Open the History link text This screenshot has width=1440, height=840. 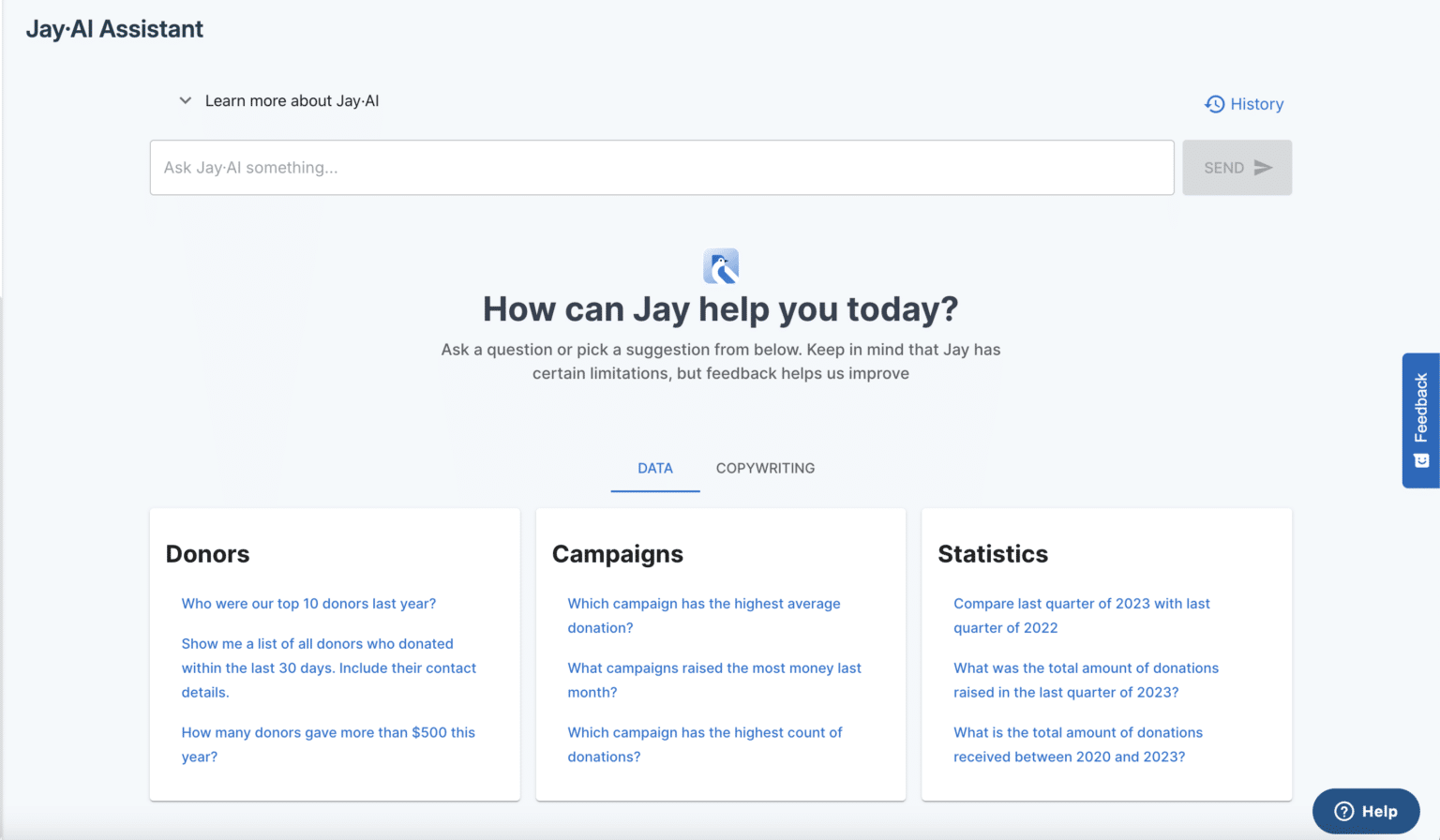coord(1256,104)
